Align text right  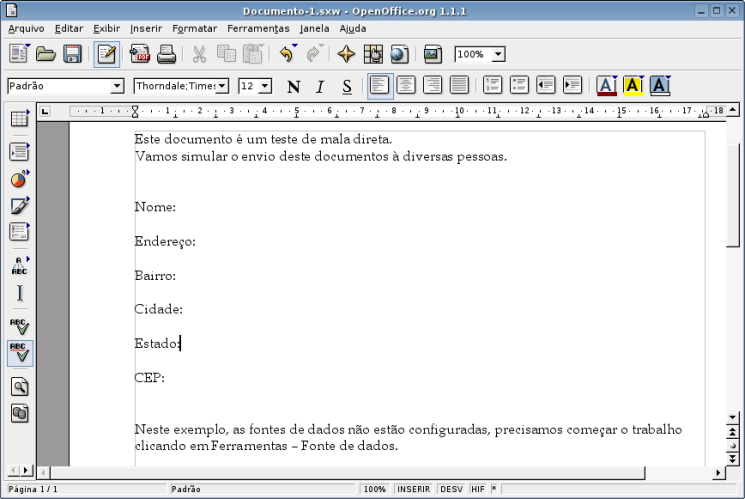pos(433,86)
